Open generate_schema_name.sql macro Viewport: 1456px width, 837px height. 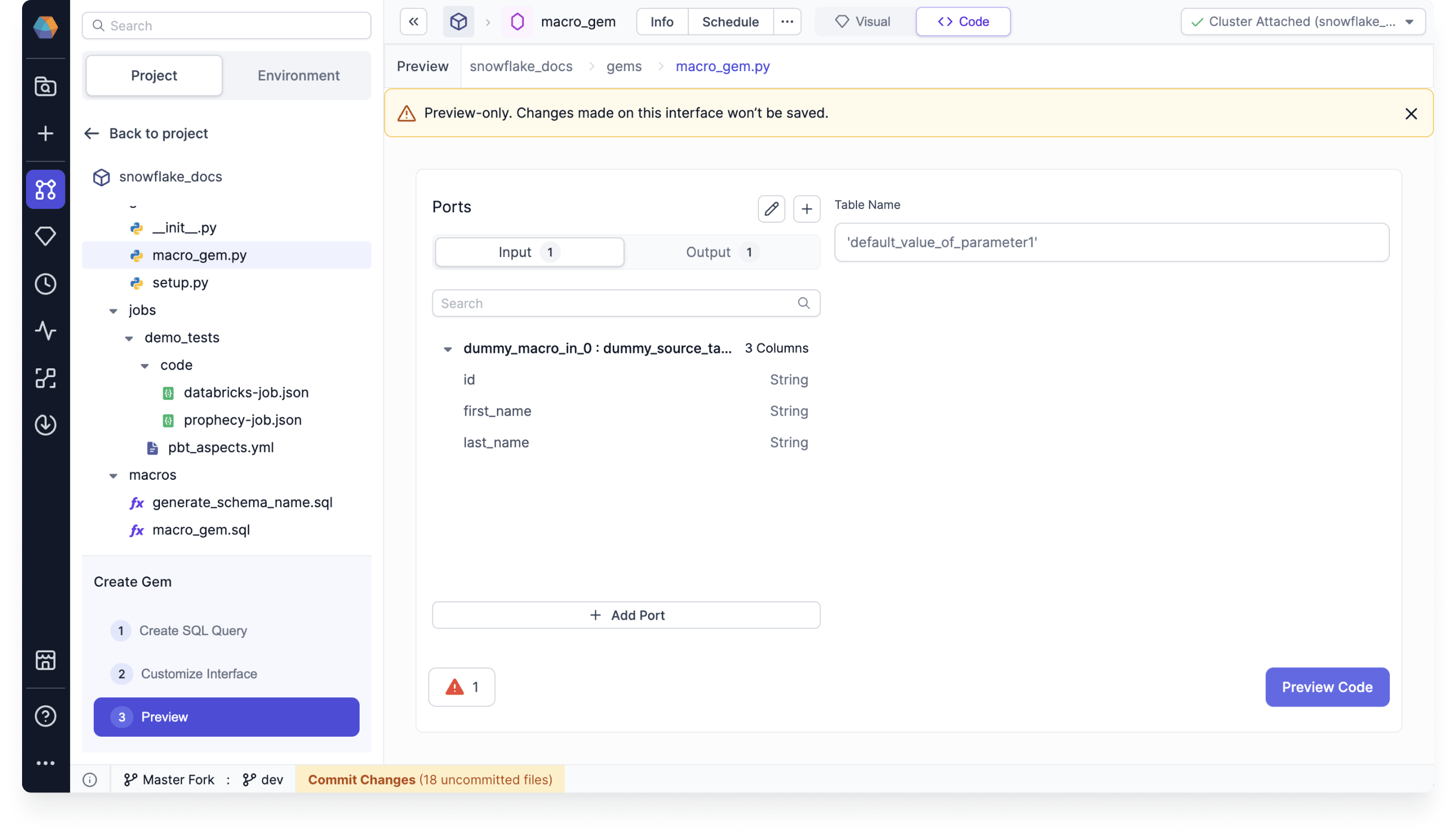(x=227, y=502)
